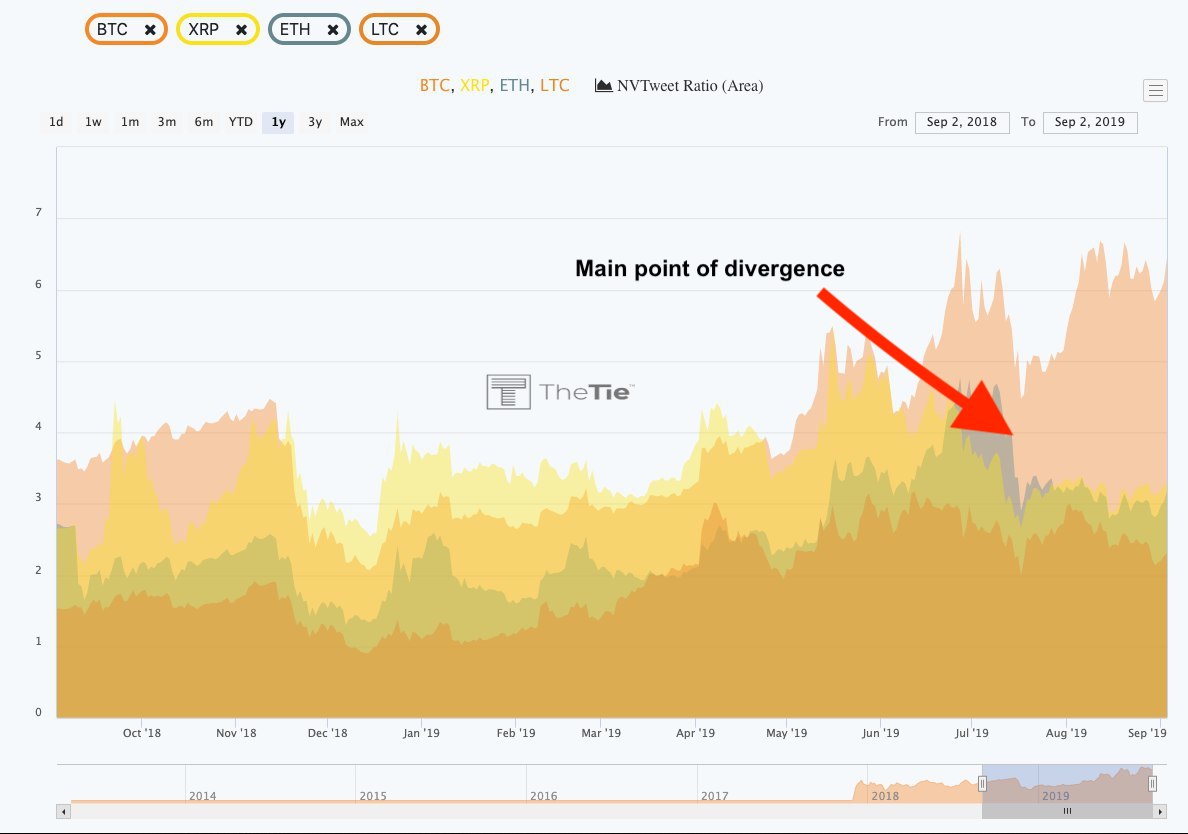Image resolution: width=1188 pixels, height=834 pixels.
Task: Click the From date field Sep 2, 2018
Action: pyautogui.click(x=962, y=122)
